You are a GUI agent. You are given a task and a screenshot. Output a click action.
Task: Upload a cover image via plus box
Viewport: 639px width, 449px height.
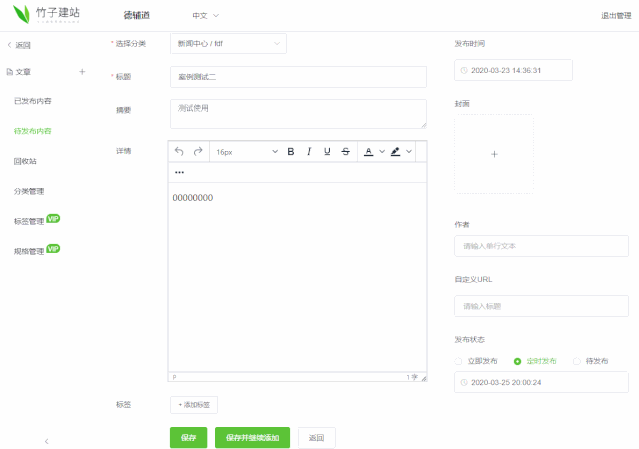(x=494, y=154)
